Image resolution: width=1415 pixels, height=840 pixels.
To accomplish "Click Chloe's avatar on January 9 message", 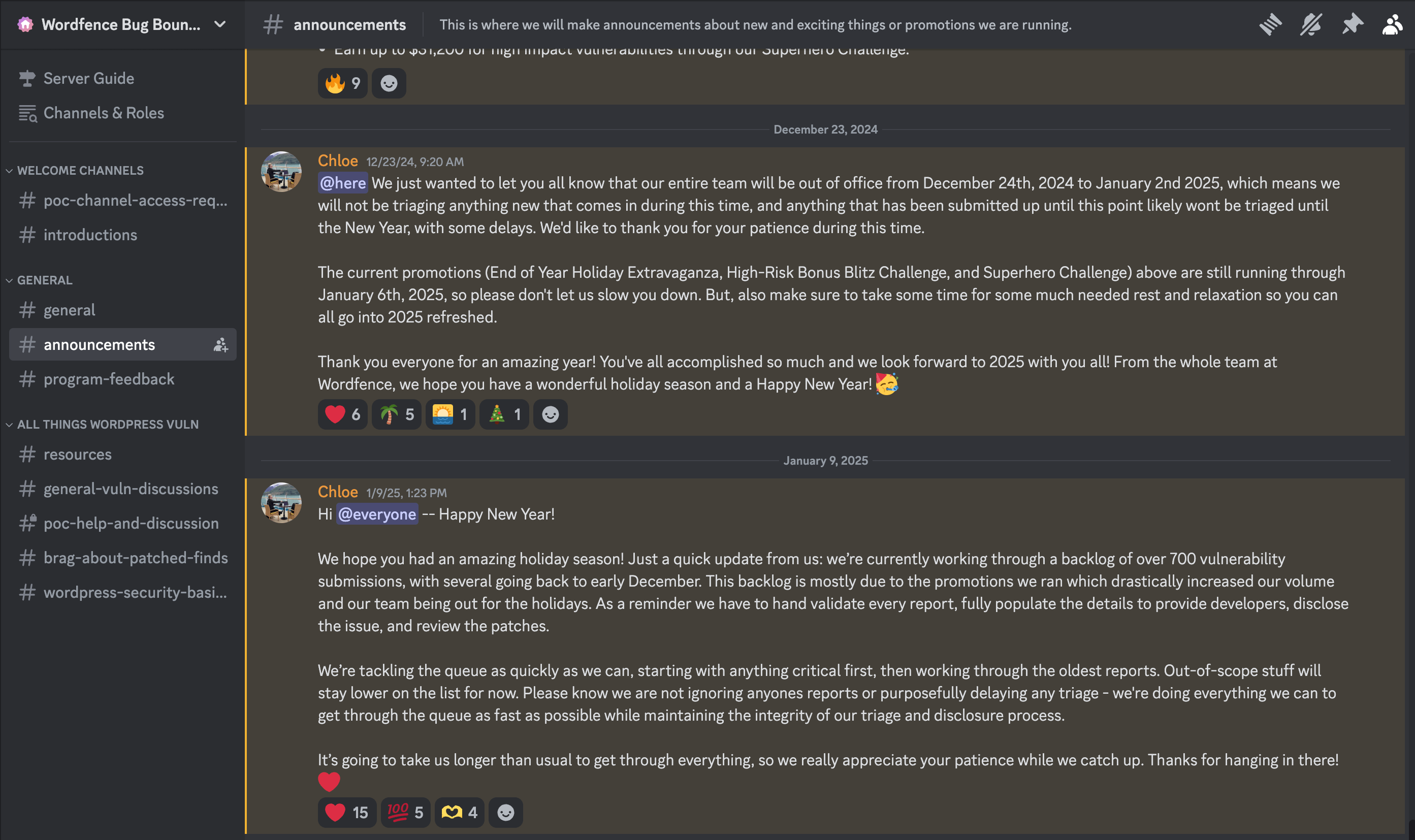I will (281, 503).
